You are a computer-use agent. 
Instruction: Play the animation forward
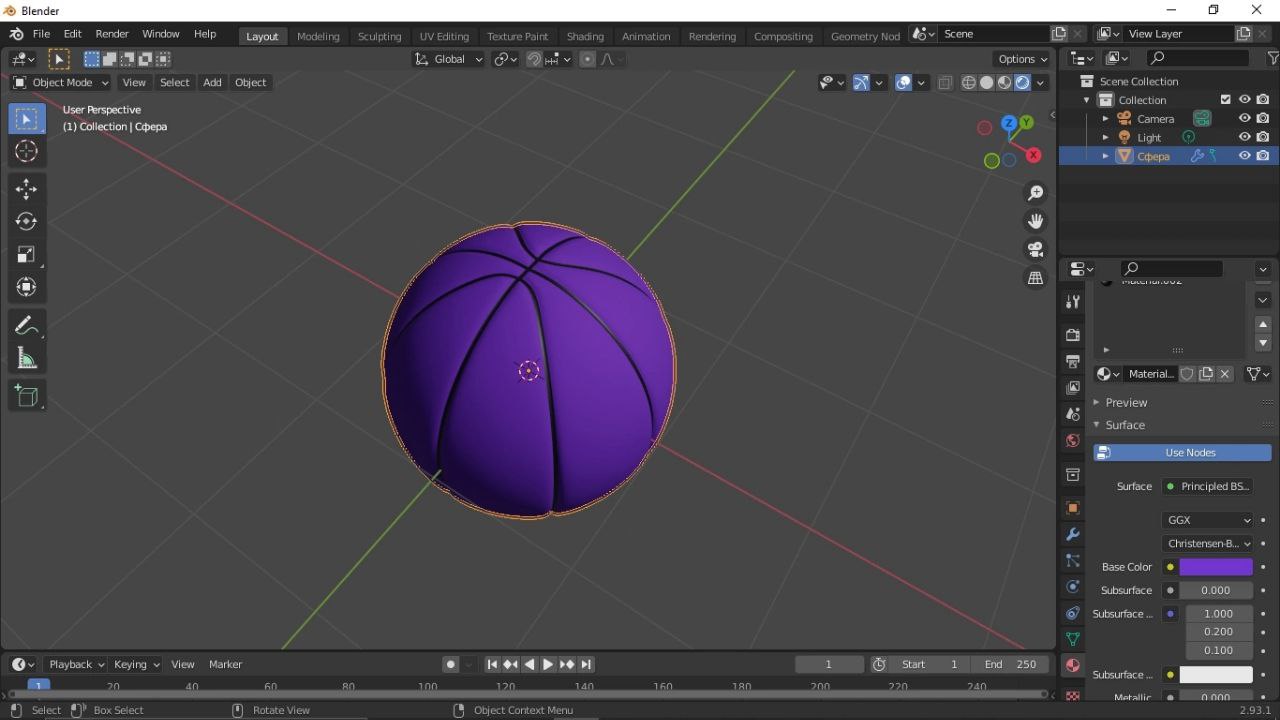pyautogui.click(x=548, y=664)
